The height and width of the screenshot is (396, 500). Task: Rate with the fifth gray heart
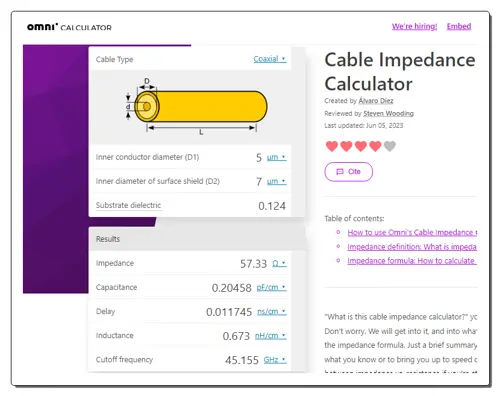[390, 146]
